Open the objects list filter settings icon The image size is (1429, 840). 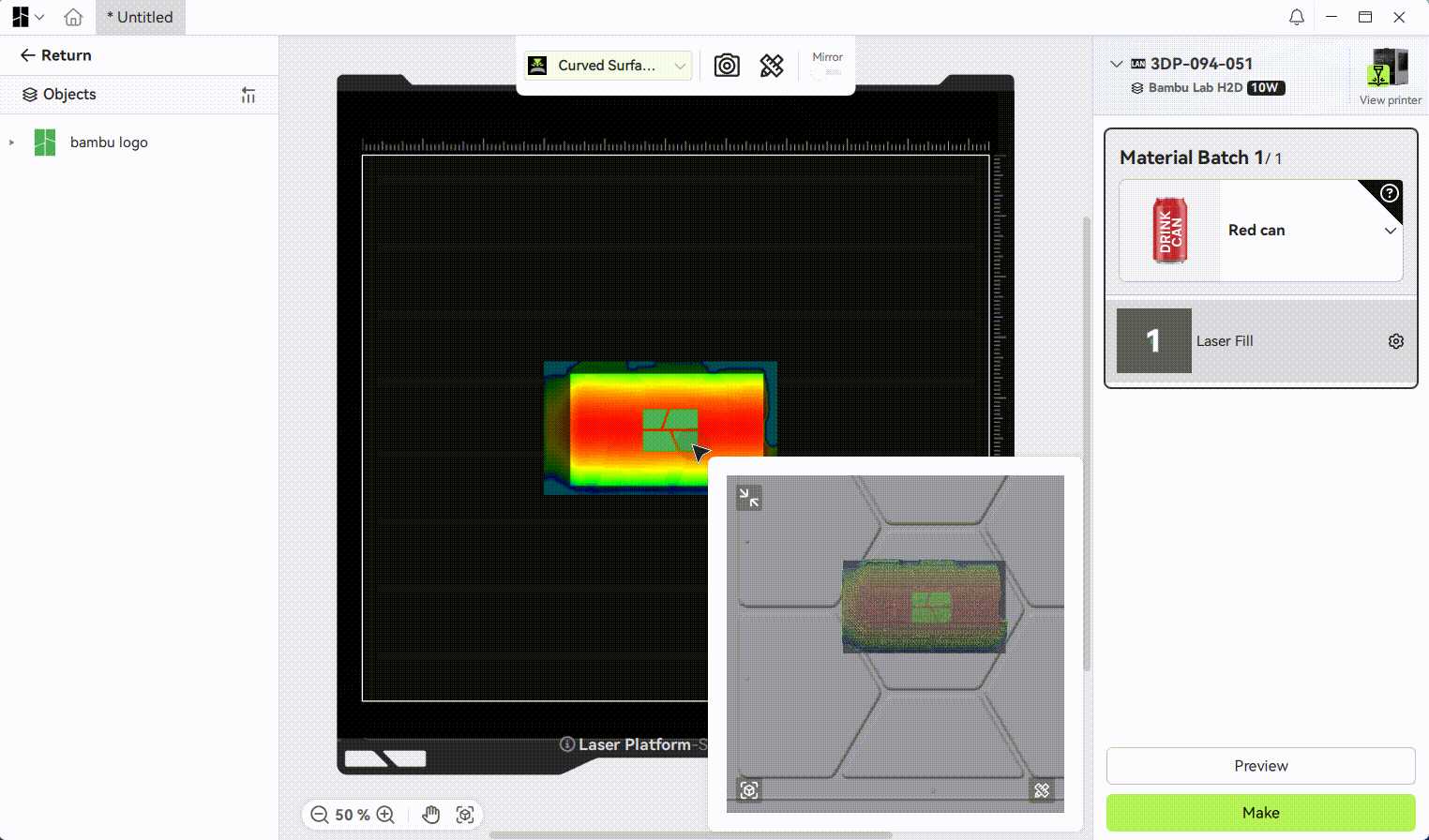coord(248,95)
